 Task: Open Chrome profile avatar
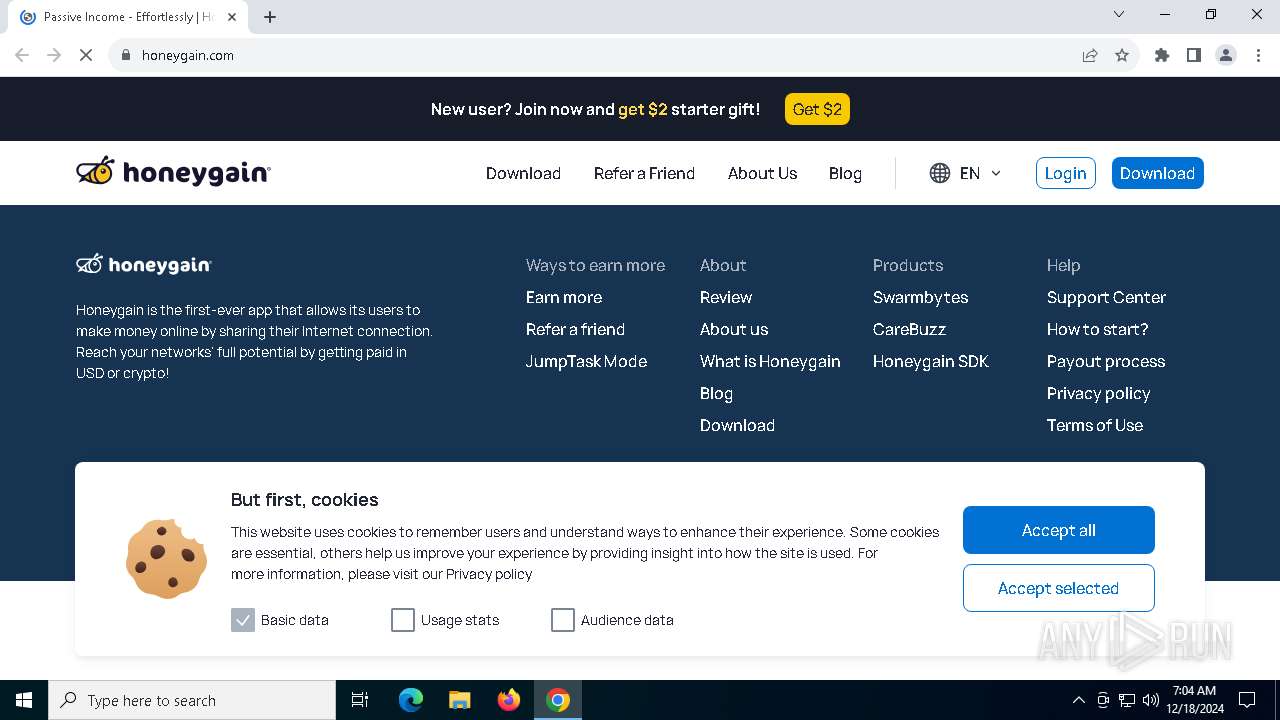[1226, 55]
